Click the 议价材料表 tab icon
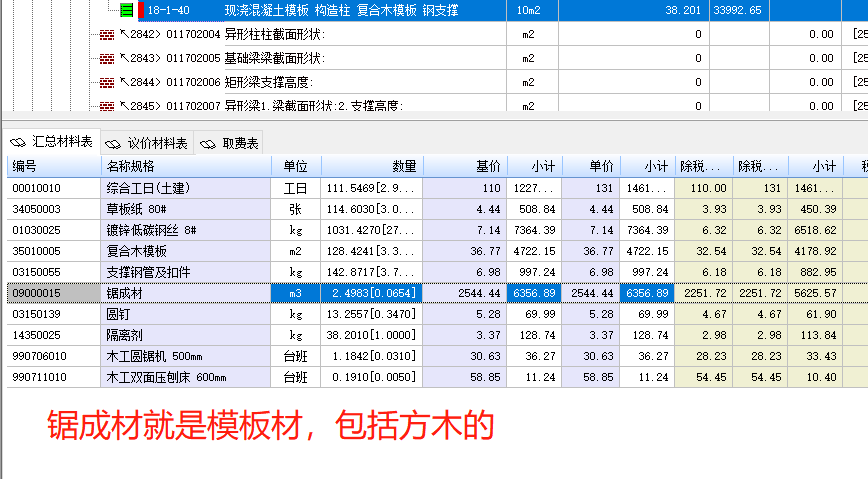This screenshot has width=868, height=479. (113, 145)
